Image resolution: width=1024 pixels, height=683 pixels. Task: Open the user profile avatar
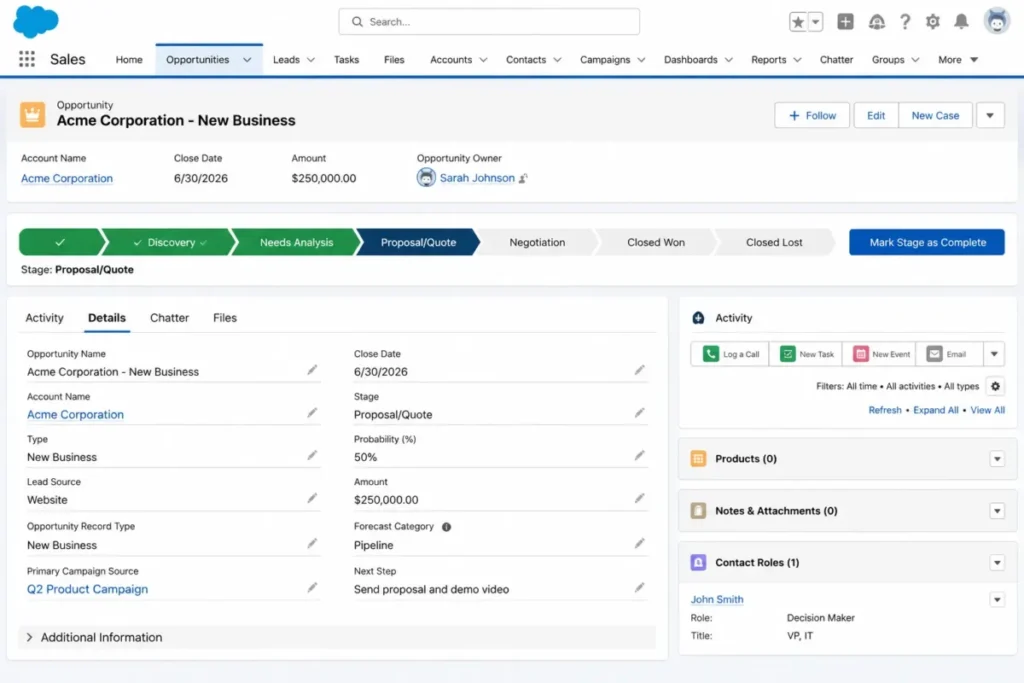pyautogui.click(x=997, y=22)
